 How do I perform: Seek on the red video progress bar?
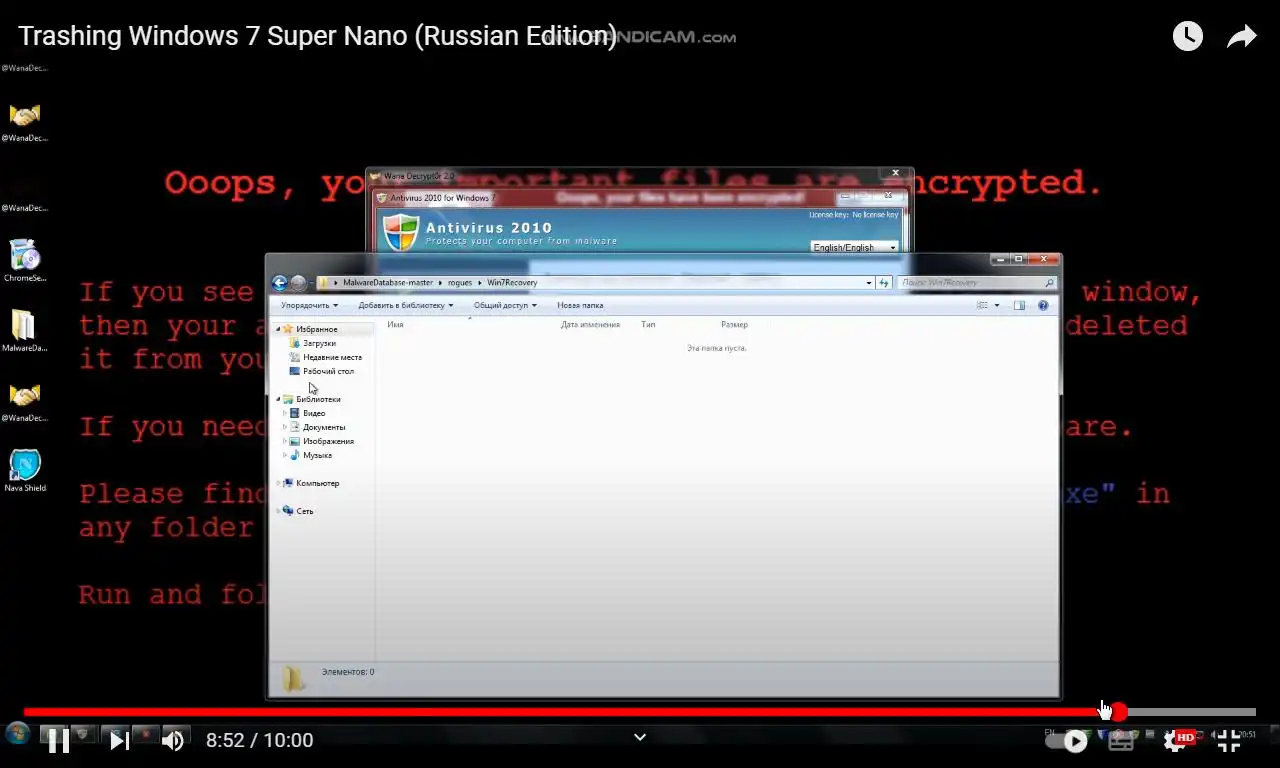tap(640, 712)
